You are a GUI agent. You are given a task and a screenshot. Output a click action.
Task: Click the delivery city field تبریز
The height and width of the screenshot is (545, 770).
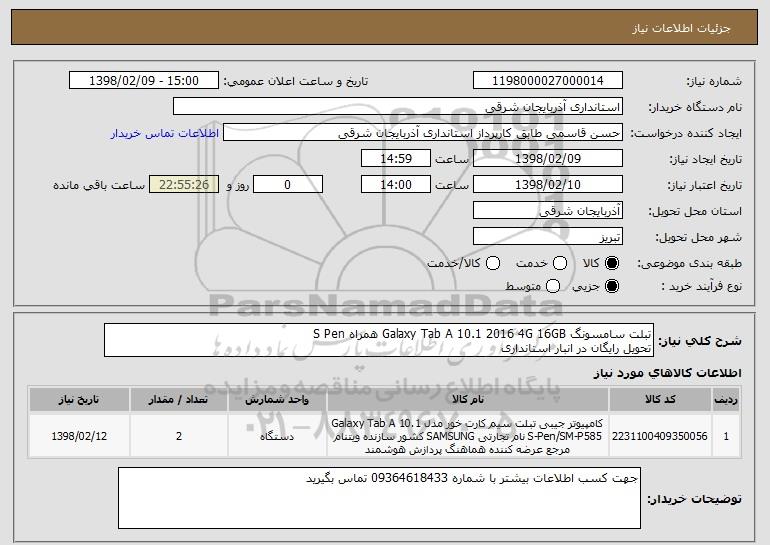click(x=548, y=237)
